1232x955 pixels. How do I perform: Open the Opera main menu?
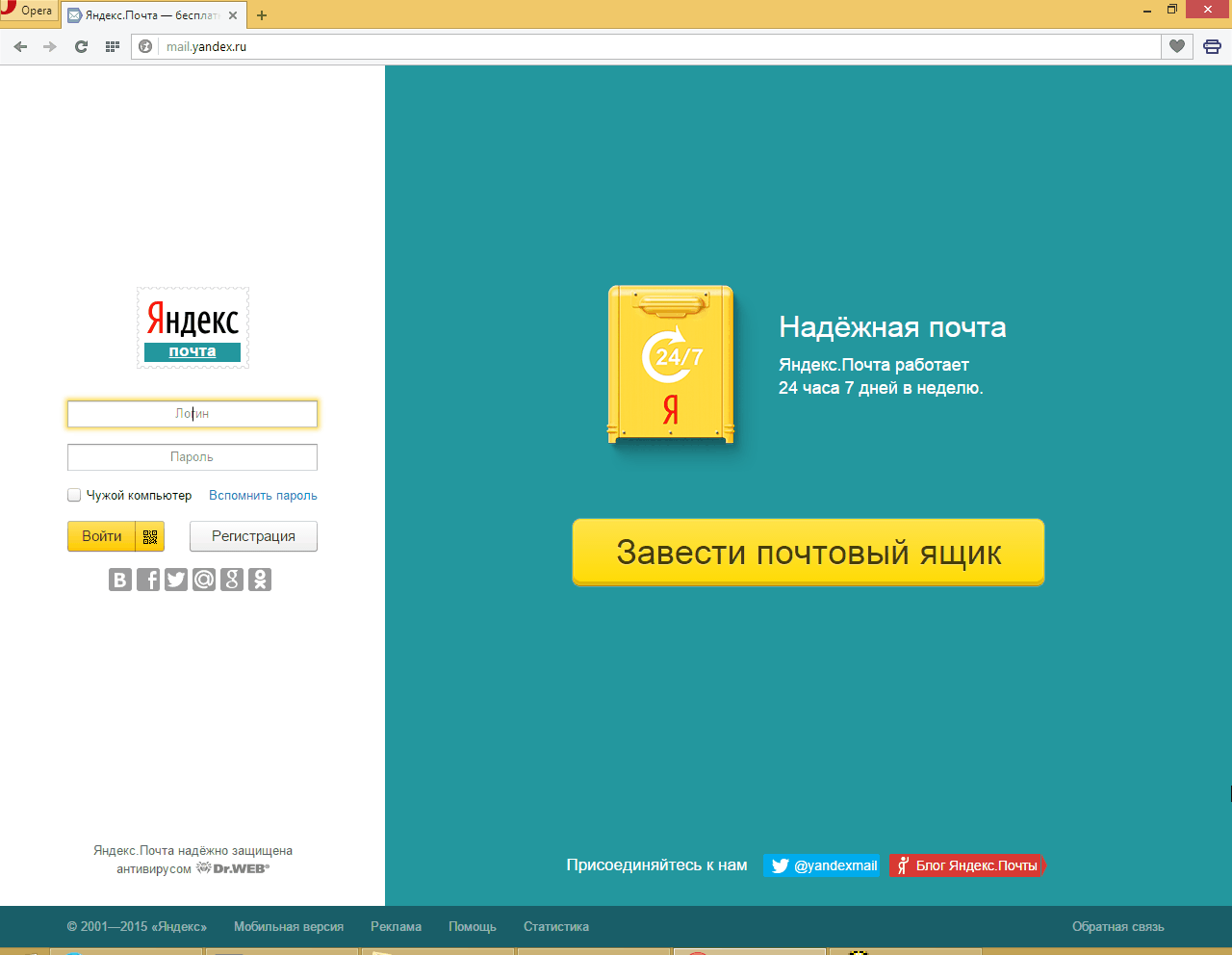[x=28, y=12]
